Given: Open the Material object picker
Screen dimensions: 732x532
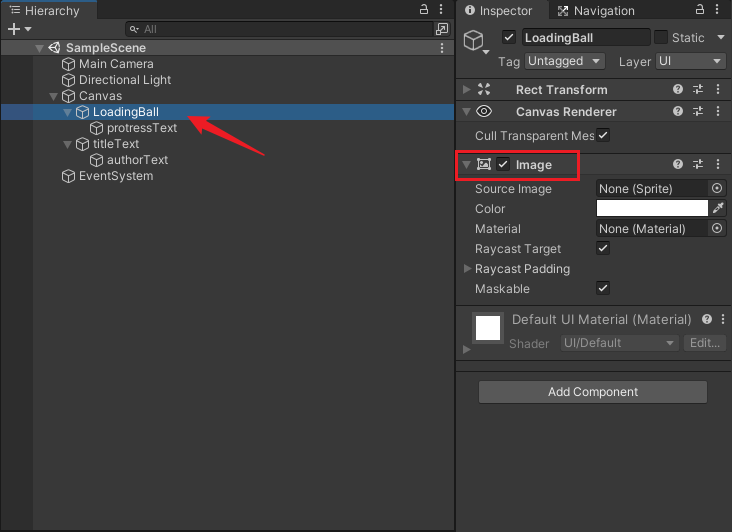Looking at the screenshot, I should tap(717, 228).
